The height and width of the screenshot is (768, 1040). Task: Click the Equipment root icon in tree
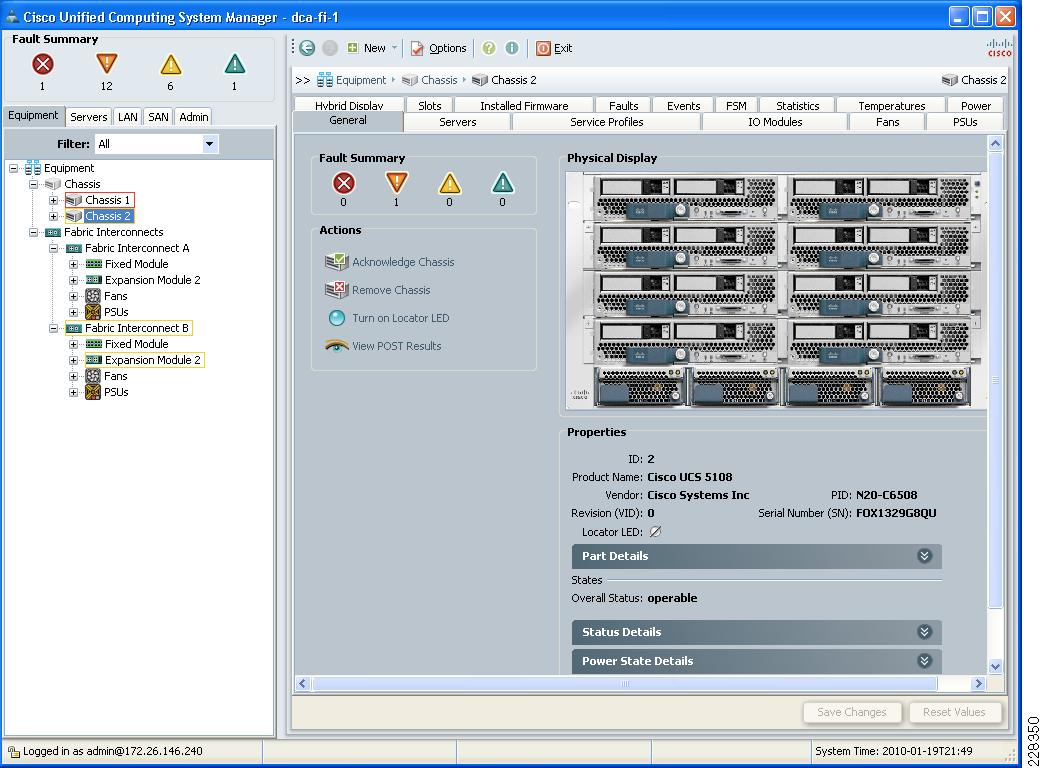pyautogui.click(x=32, y=168)
